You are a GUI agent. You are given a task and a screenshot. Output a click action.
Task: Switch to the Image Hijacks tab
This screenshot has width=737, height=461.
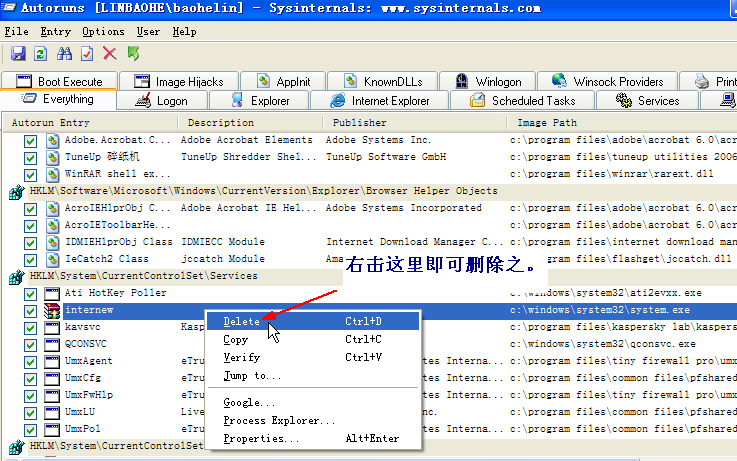tap(179, 81)
